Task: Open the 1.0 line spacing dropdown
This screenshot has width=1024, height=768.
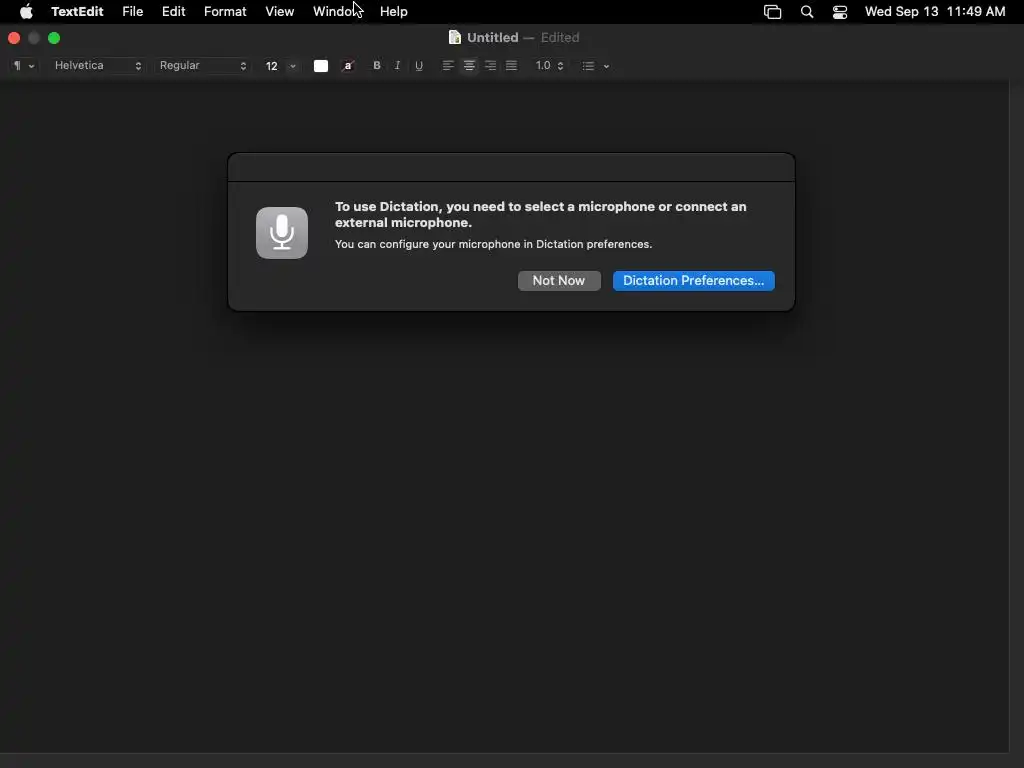Action: (x=549, y=66)
